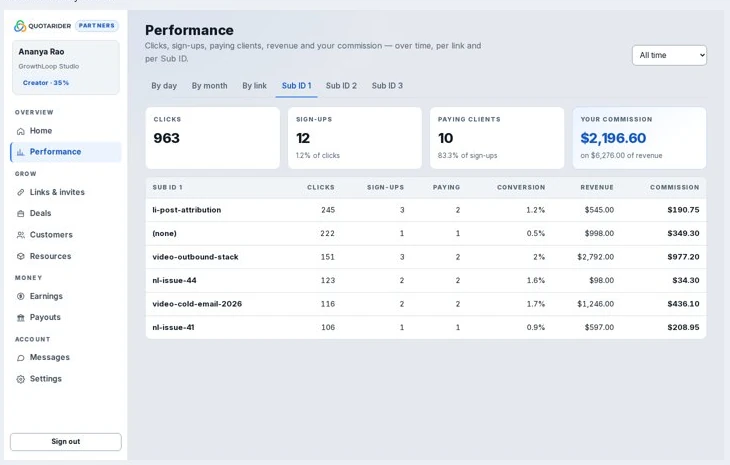Click the Settings gear icon
This screenshot has height=465, width=730.
click(x=20, y=379)
